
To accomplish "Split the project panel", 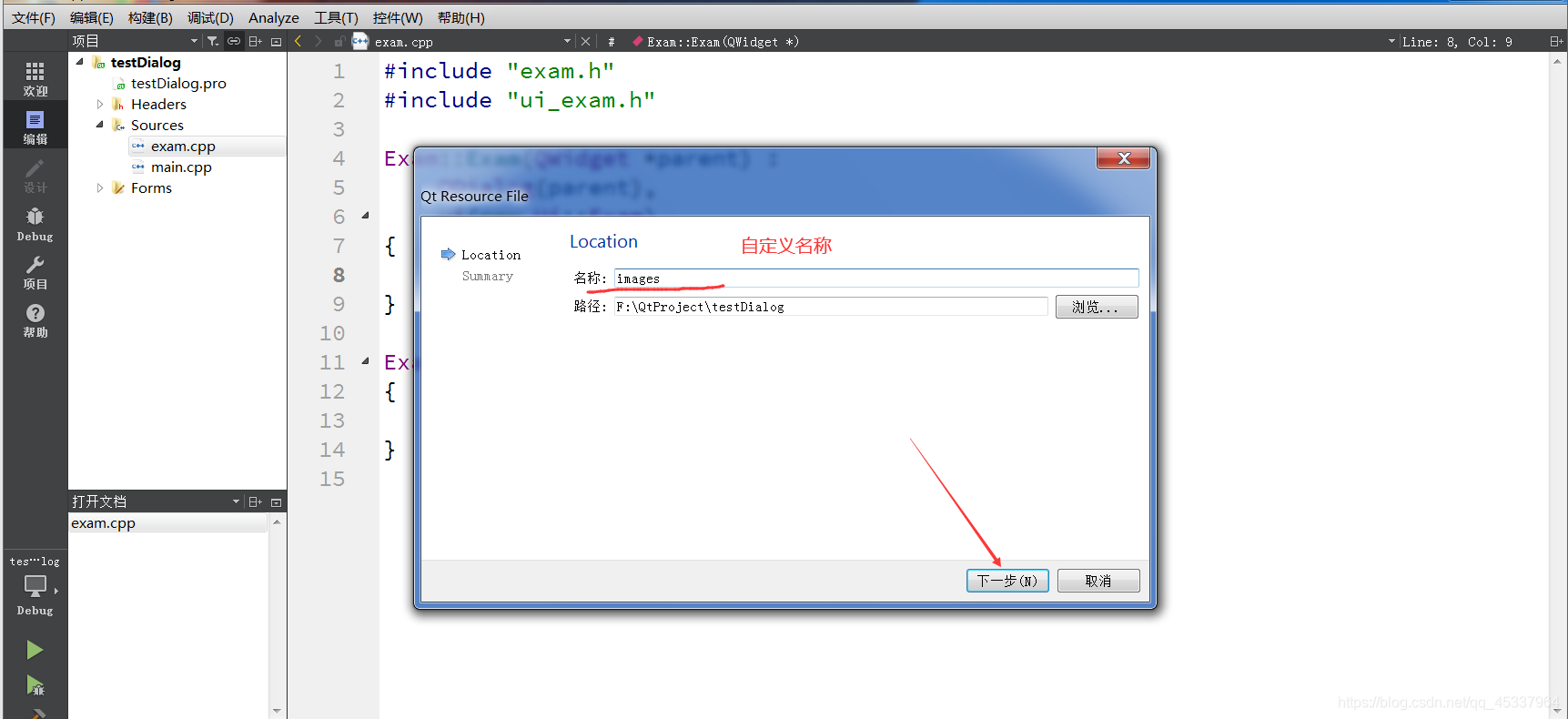I will [x=255, y=41].
